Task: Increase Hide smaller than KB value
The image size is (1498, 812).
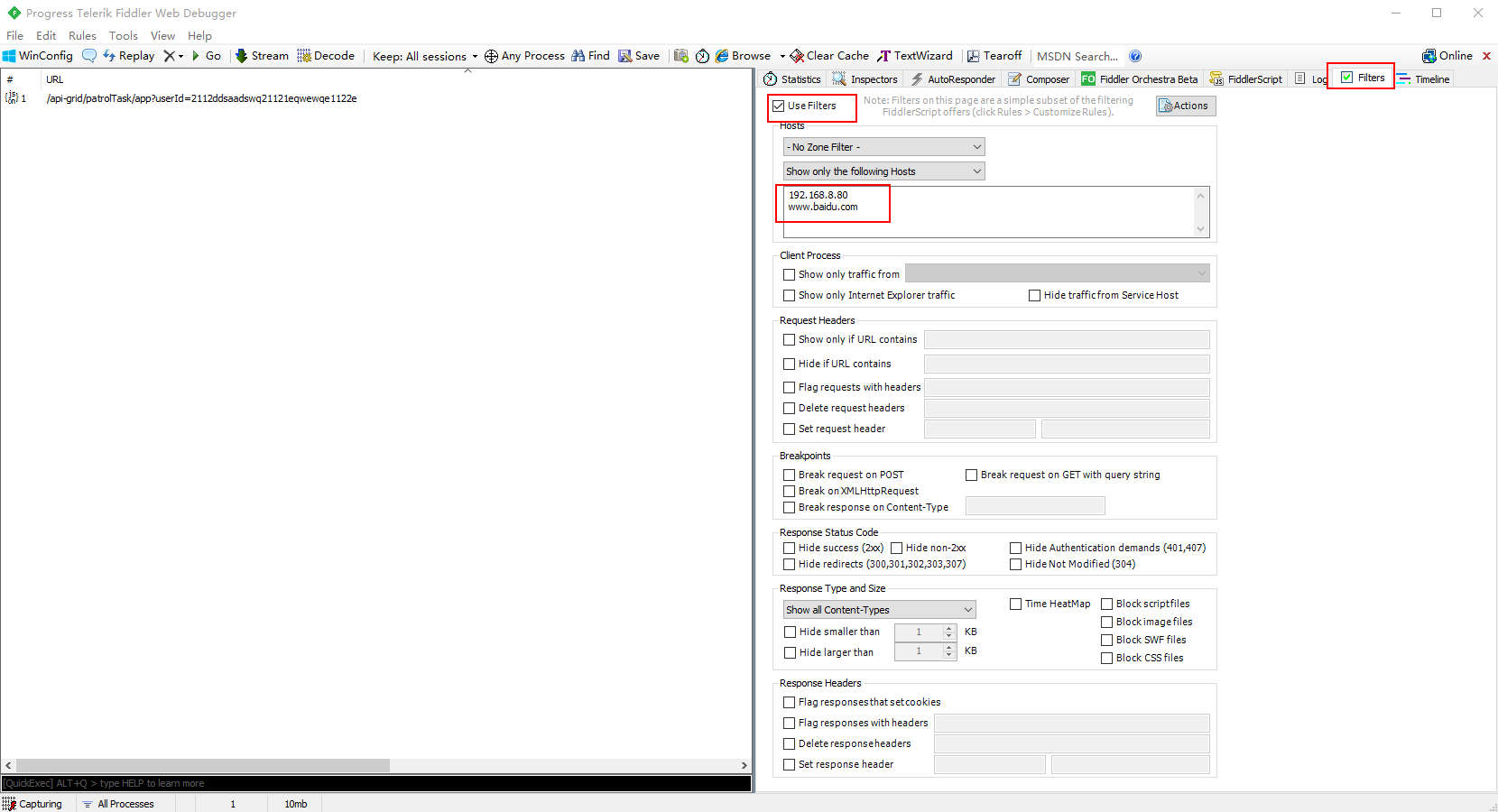Action: click(x=949, y=628)
